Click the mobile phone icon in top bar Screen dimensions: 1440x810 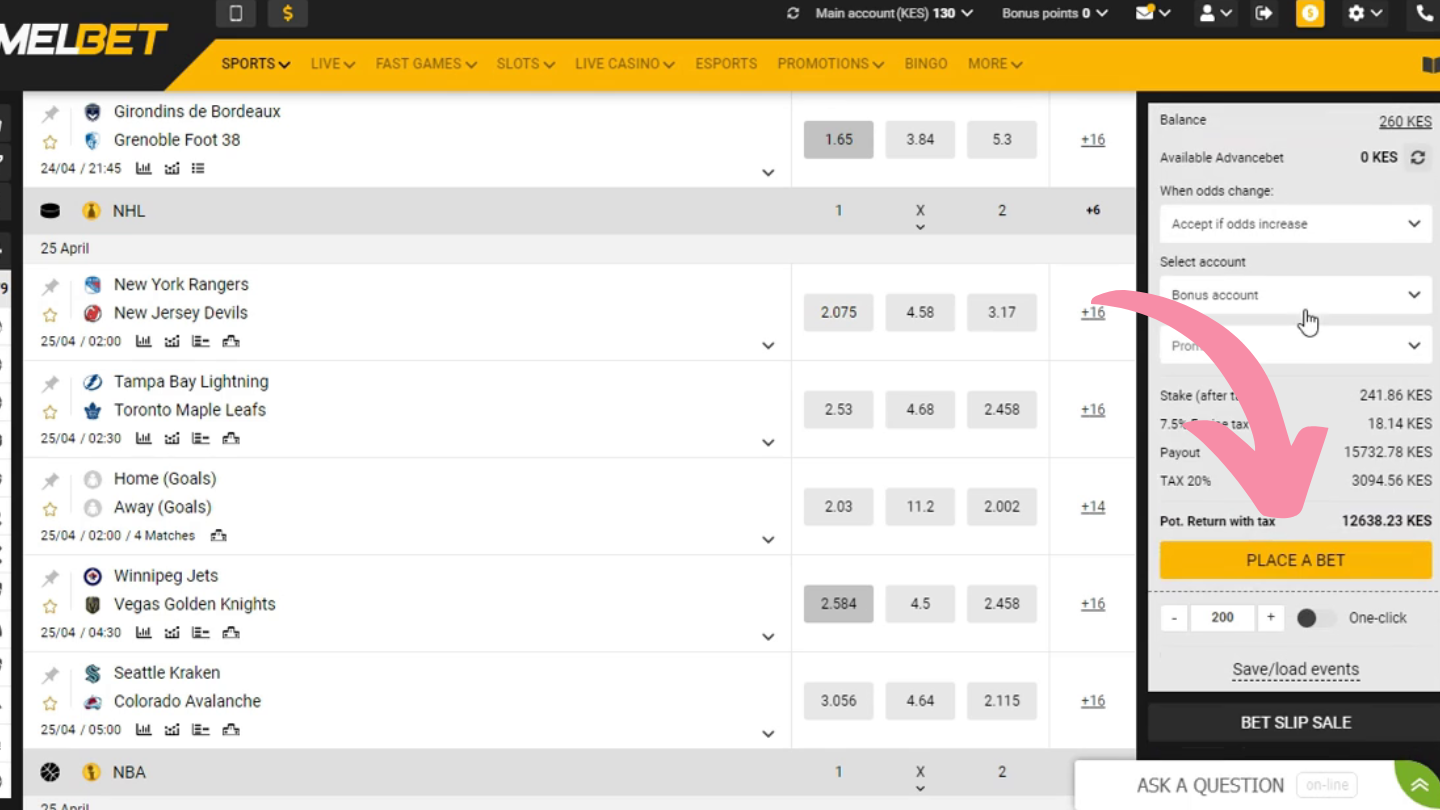(236, 13)
